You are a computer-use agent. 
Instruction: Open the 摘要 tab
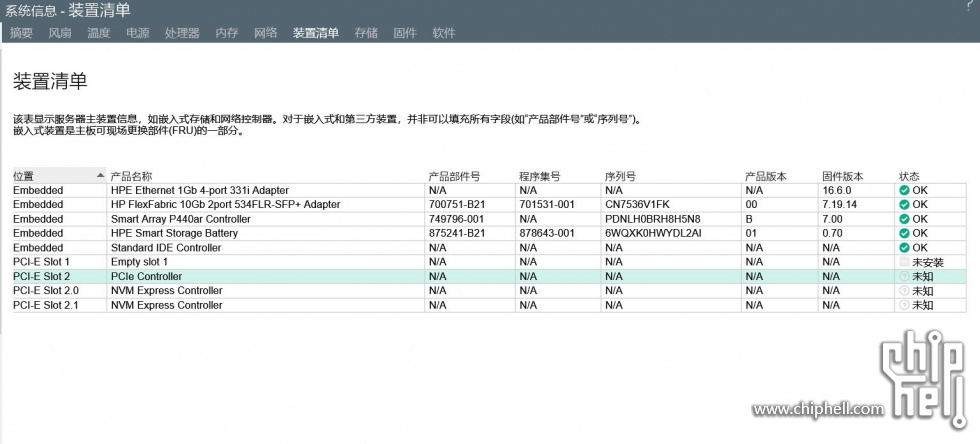(x=21, y=33)
